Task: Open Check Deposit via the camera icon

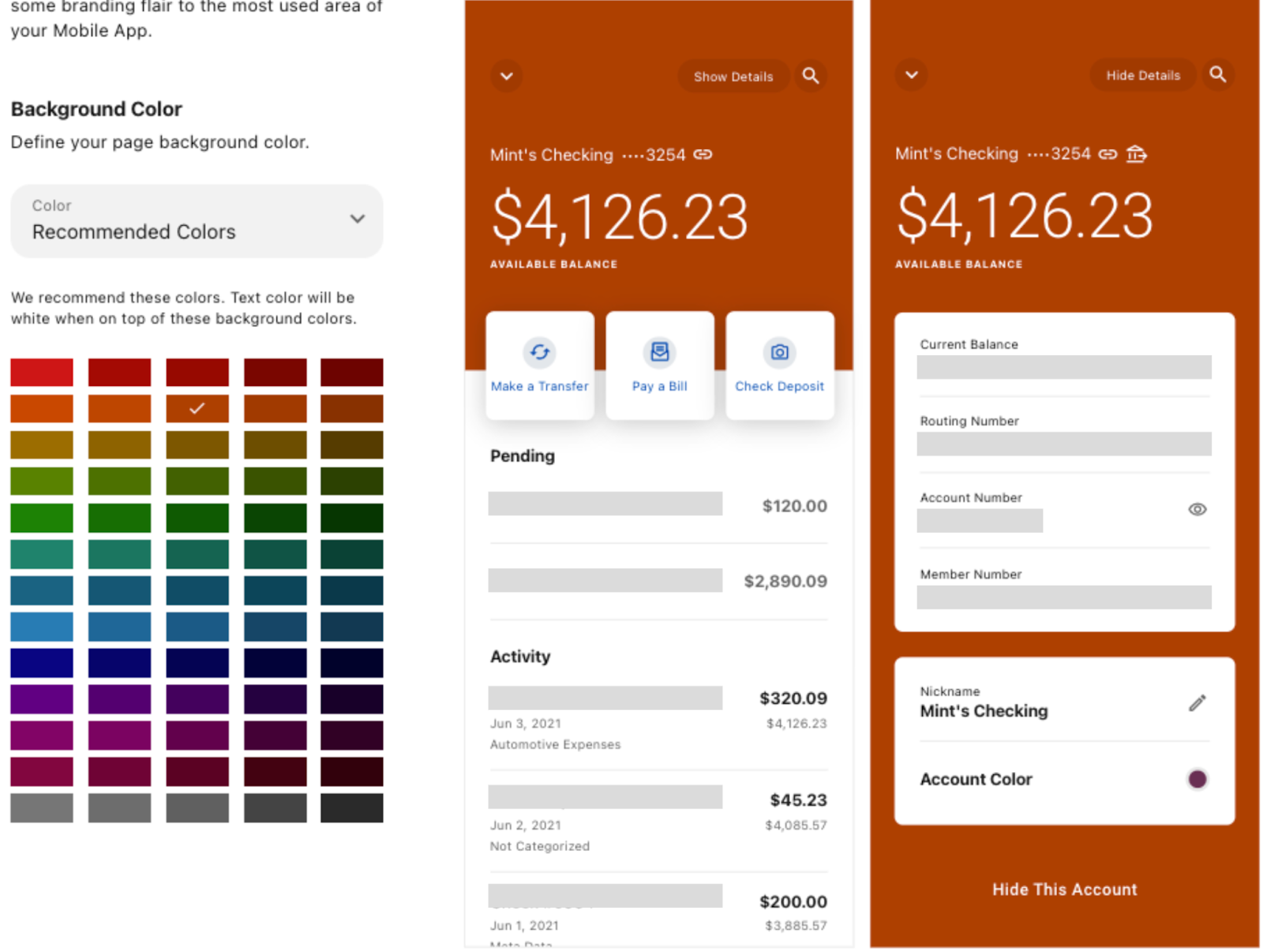Action: coord(779,353)
